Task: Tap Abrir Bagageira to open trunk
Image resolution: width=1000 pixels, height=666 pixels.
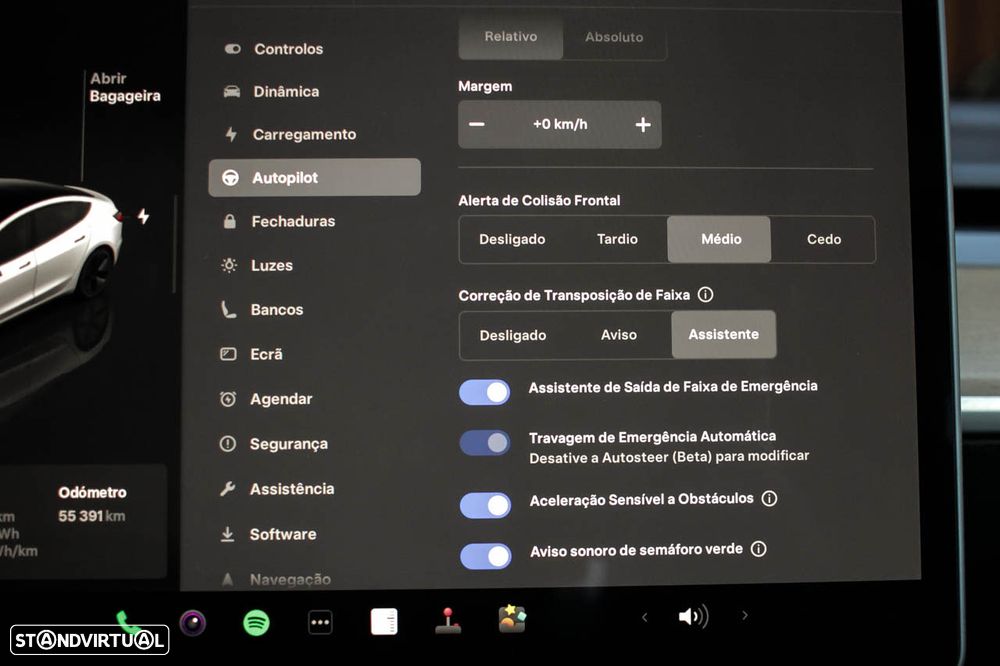Action: (x=125, y=87)
